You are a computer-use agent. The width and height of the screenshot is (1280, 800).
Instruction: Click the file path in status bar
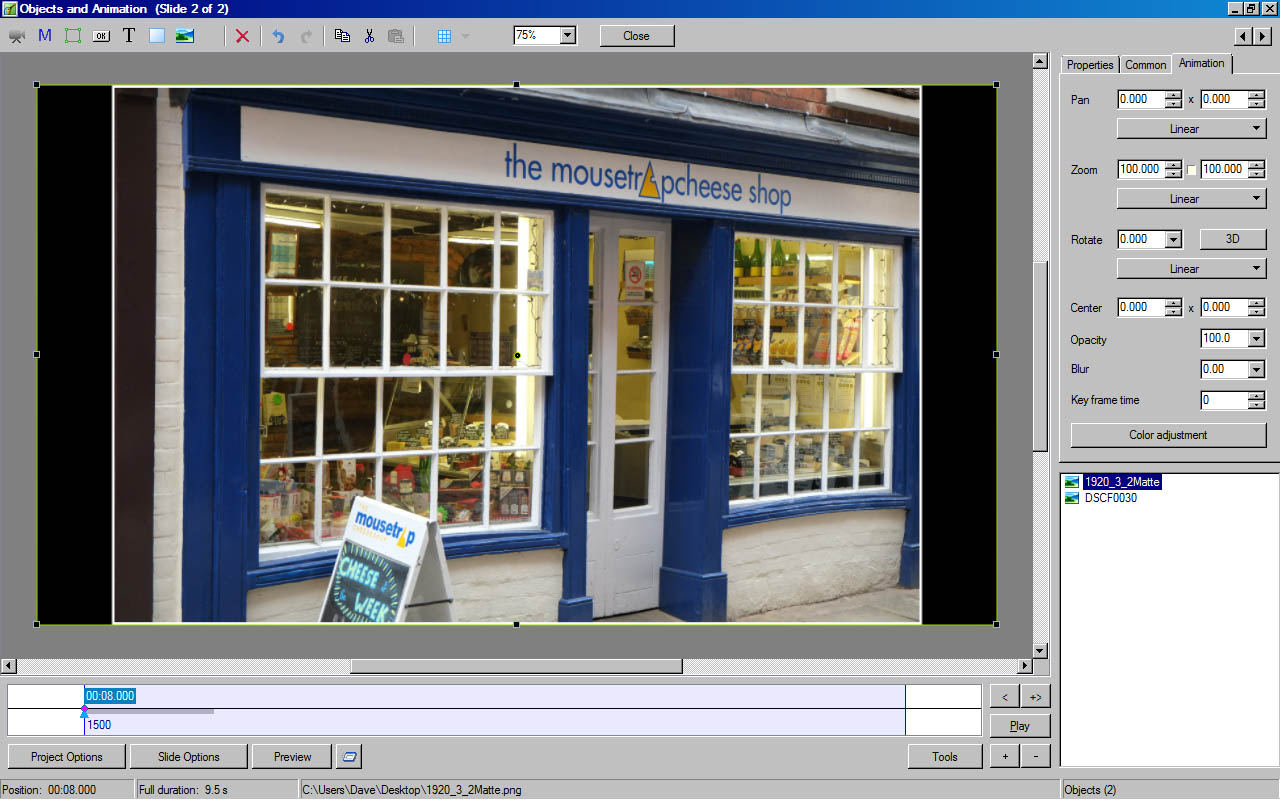[412, 790]
